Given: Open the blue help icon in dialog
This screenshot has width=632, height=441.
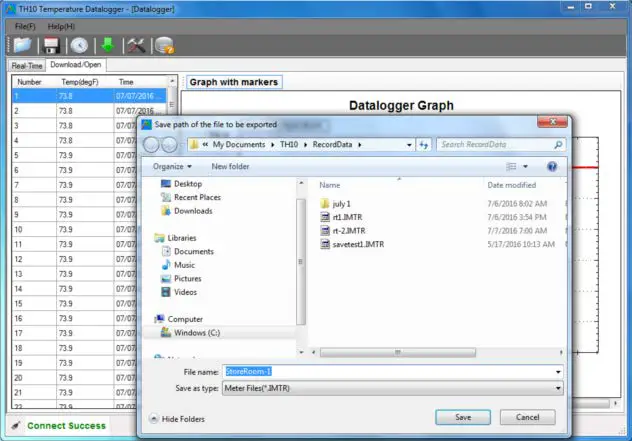Looking at the screenshot, I should (x=552, y=166).
